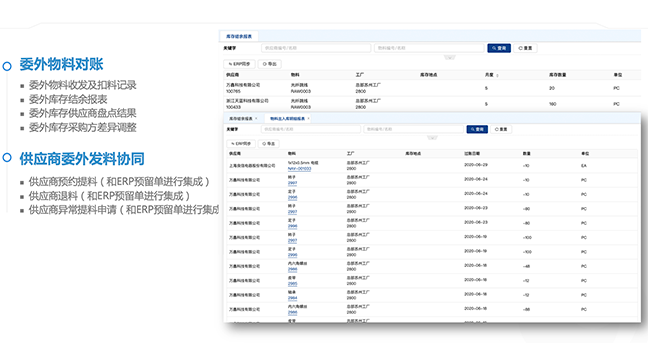Click bullet 委外物料收发及扣料记录
Viewport: 648px width, 364px height.
82,85
